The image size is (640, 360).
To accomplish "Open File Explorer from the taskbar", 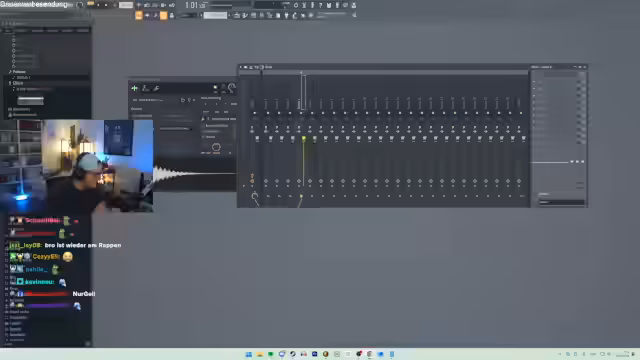I will (x=260, y=354).
